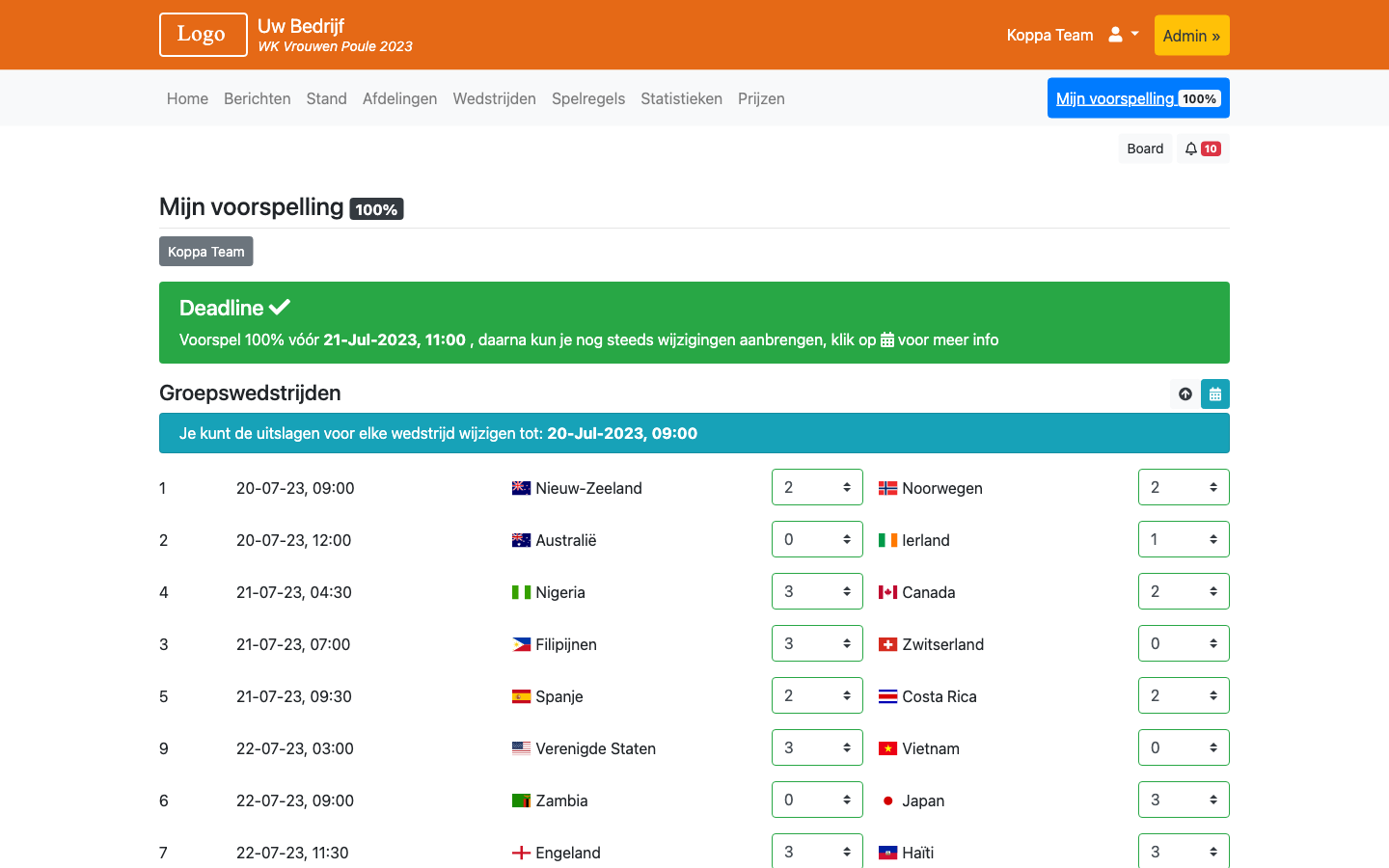
Task: Click the Spanje flag icon
Action: 521,696
